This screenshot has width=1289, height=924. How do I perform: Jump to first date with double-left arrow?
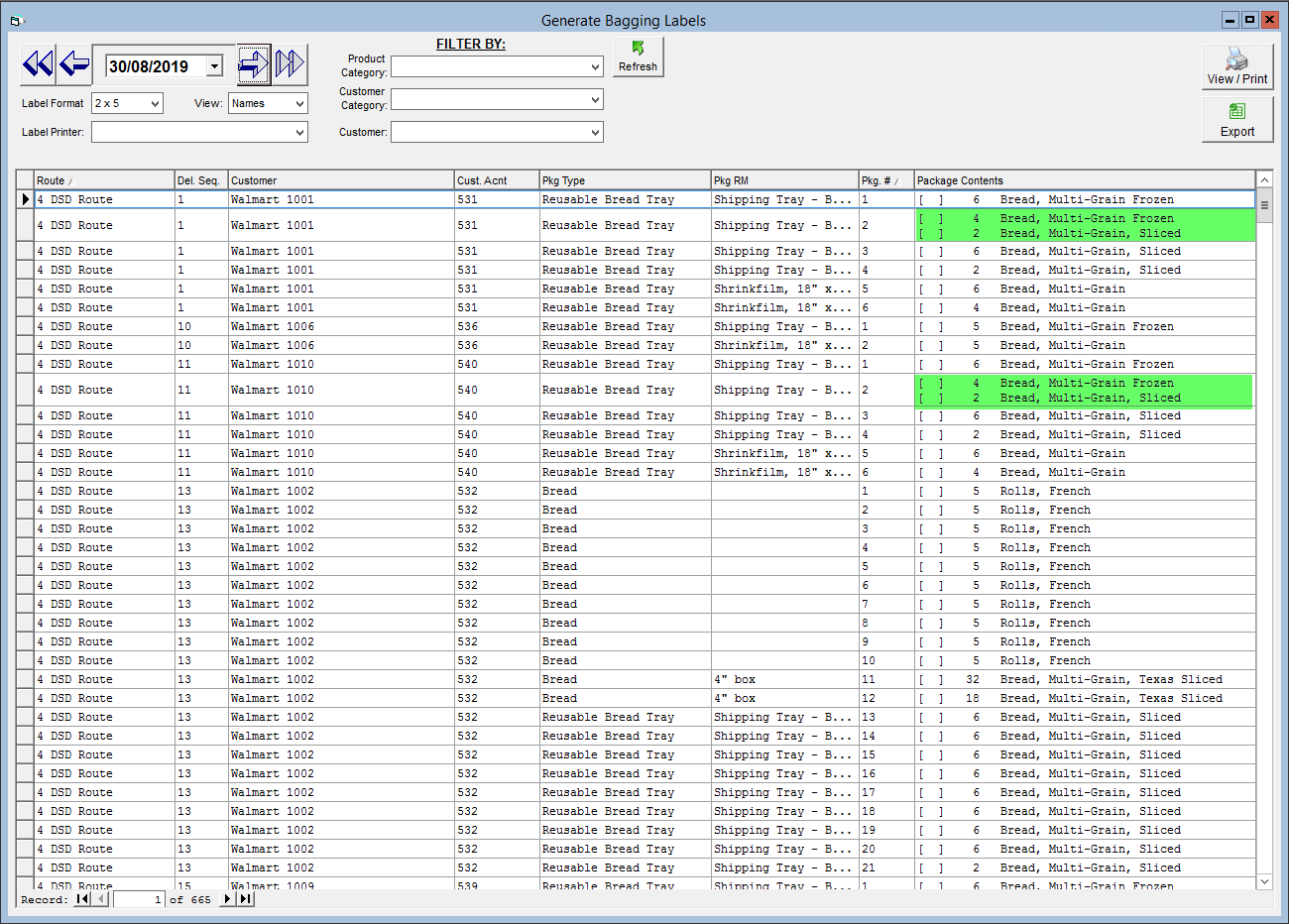38,65
